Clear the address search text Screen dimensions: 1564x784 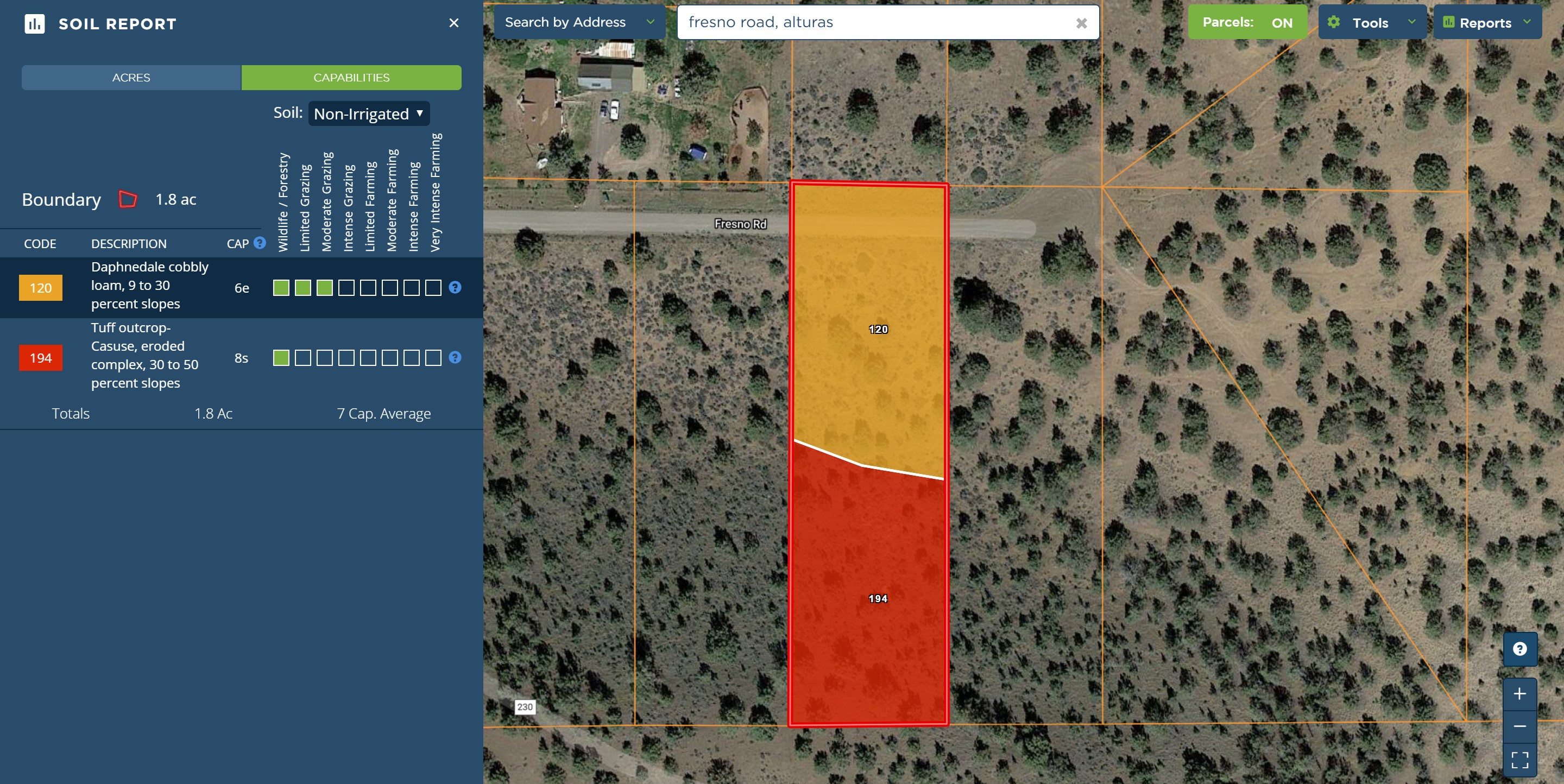1081,23
